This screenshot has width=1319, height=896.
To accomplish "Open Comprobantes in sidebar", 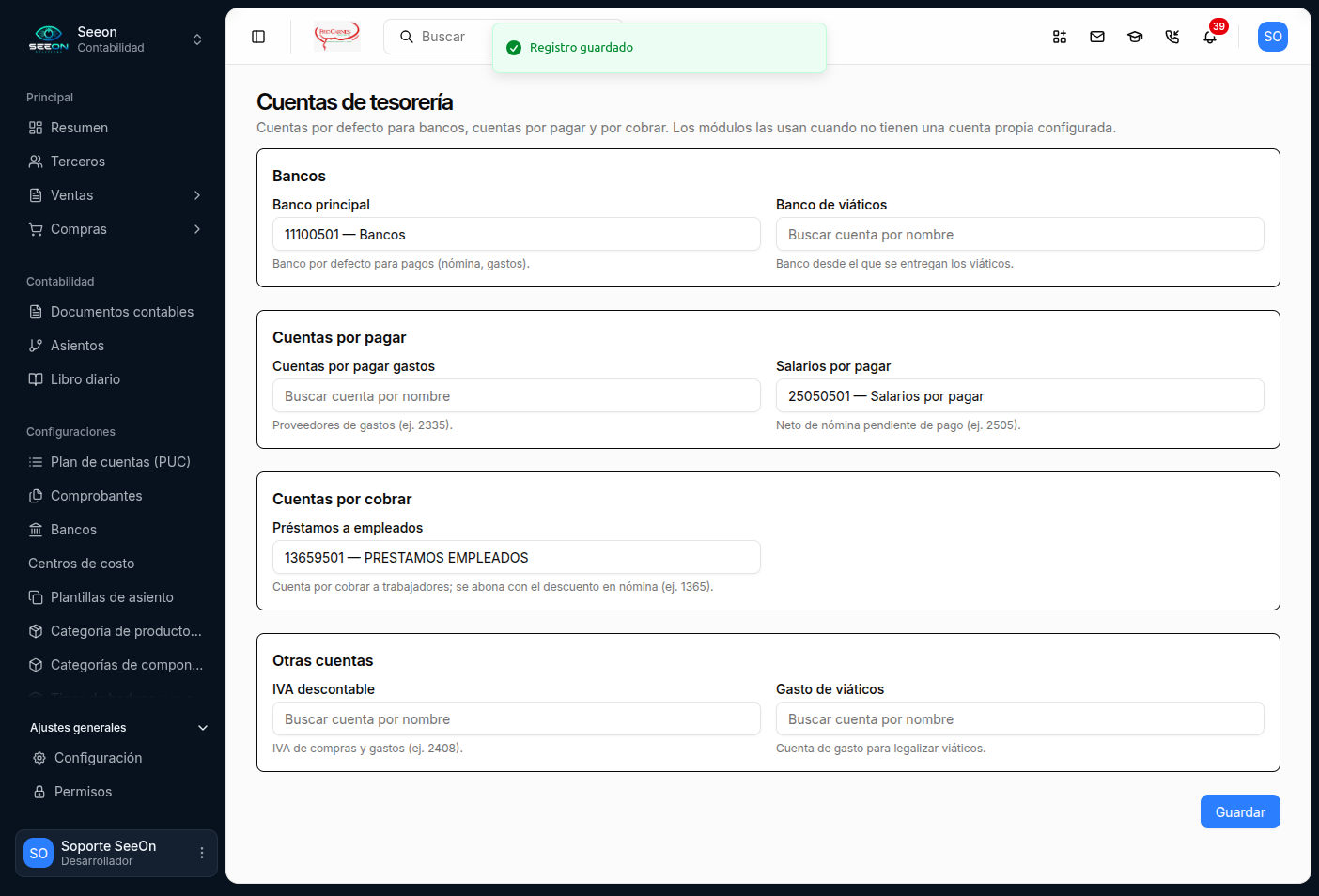I will tap(116, 496).
